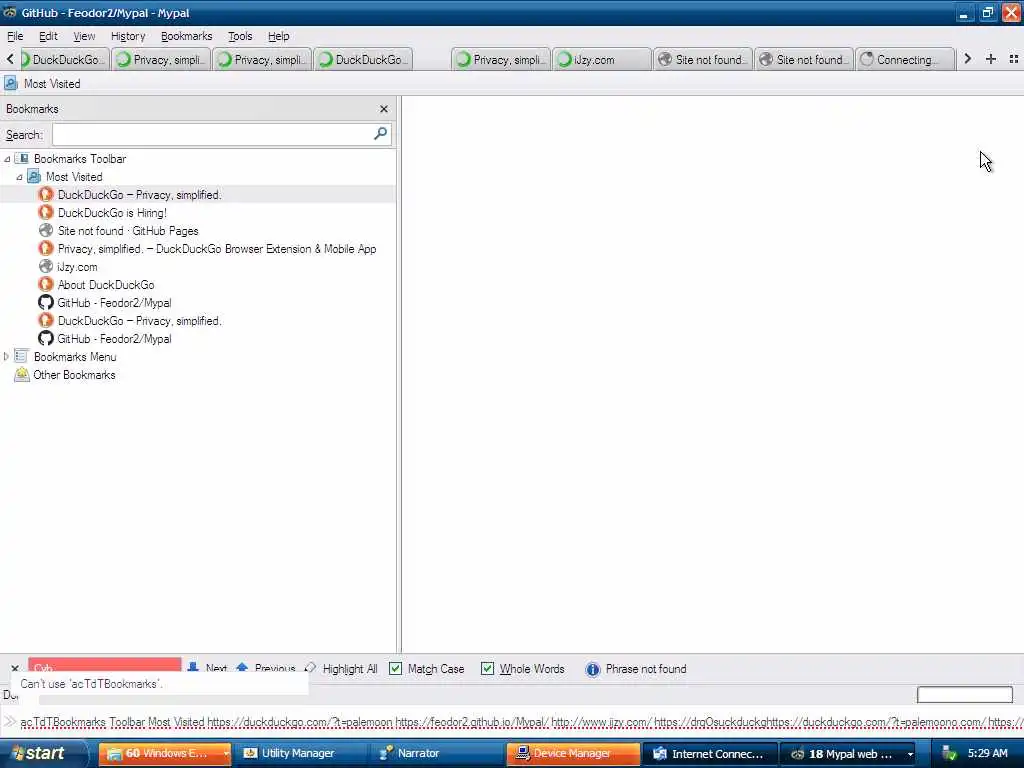Click the Other Bookmarks folder icon
The width and height of the screenshot is (1024, 768).
click(x=22, y=375)
